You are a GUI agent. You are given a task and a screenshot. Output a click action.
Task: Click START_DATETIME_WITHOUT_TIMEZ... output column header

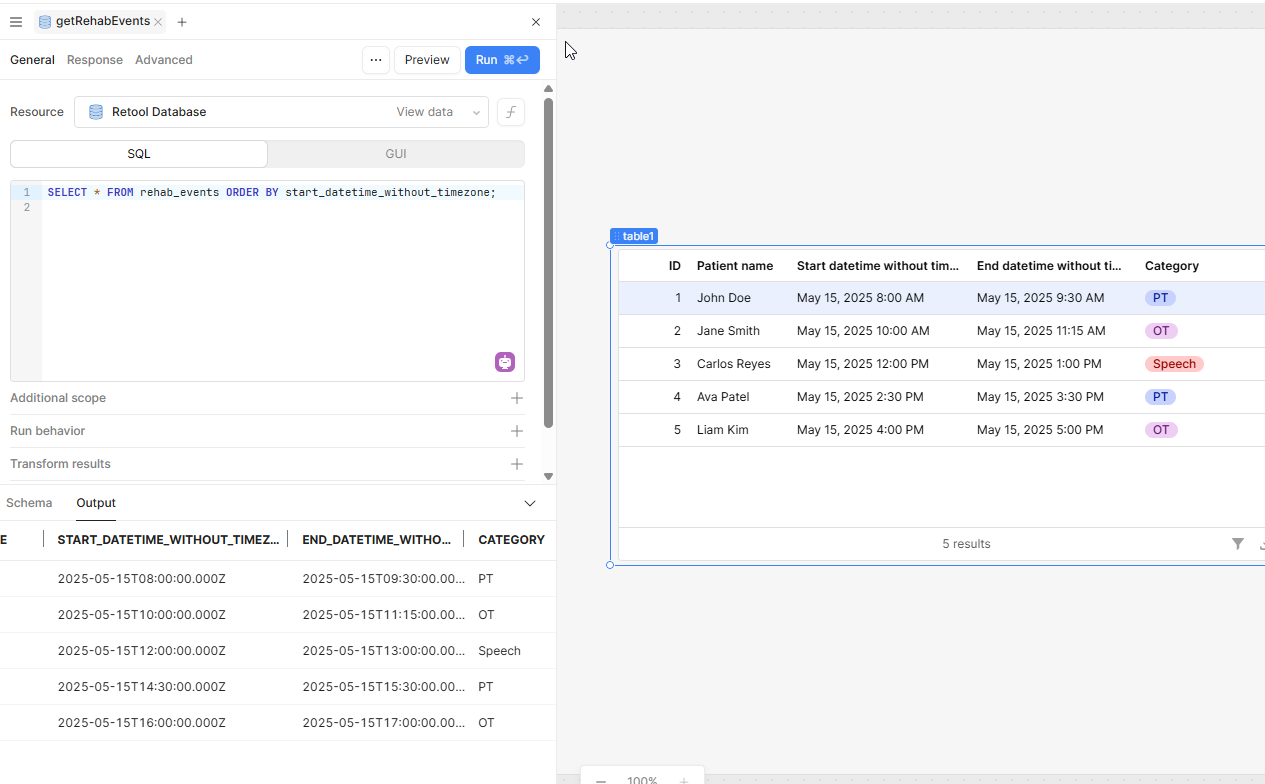pos(168,539)
